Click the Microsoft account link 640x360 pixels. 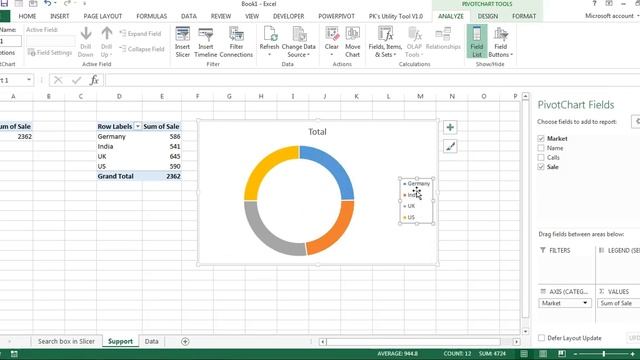[x=609, y=16]
